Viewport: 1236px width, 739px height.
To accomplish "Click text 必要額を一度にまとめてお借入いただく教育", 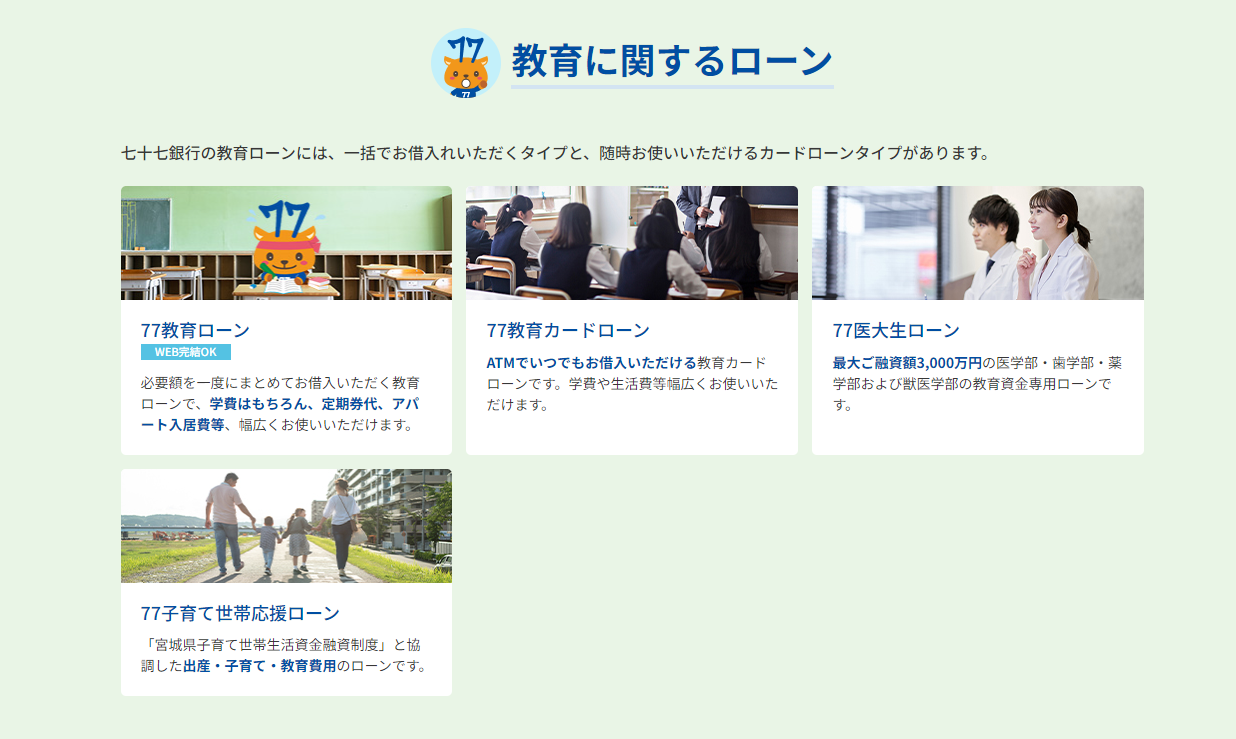I will (x=280, y=383).
